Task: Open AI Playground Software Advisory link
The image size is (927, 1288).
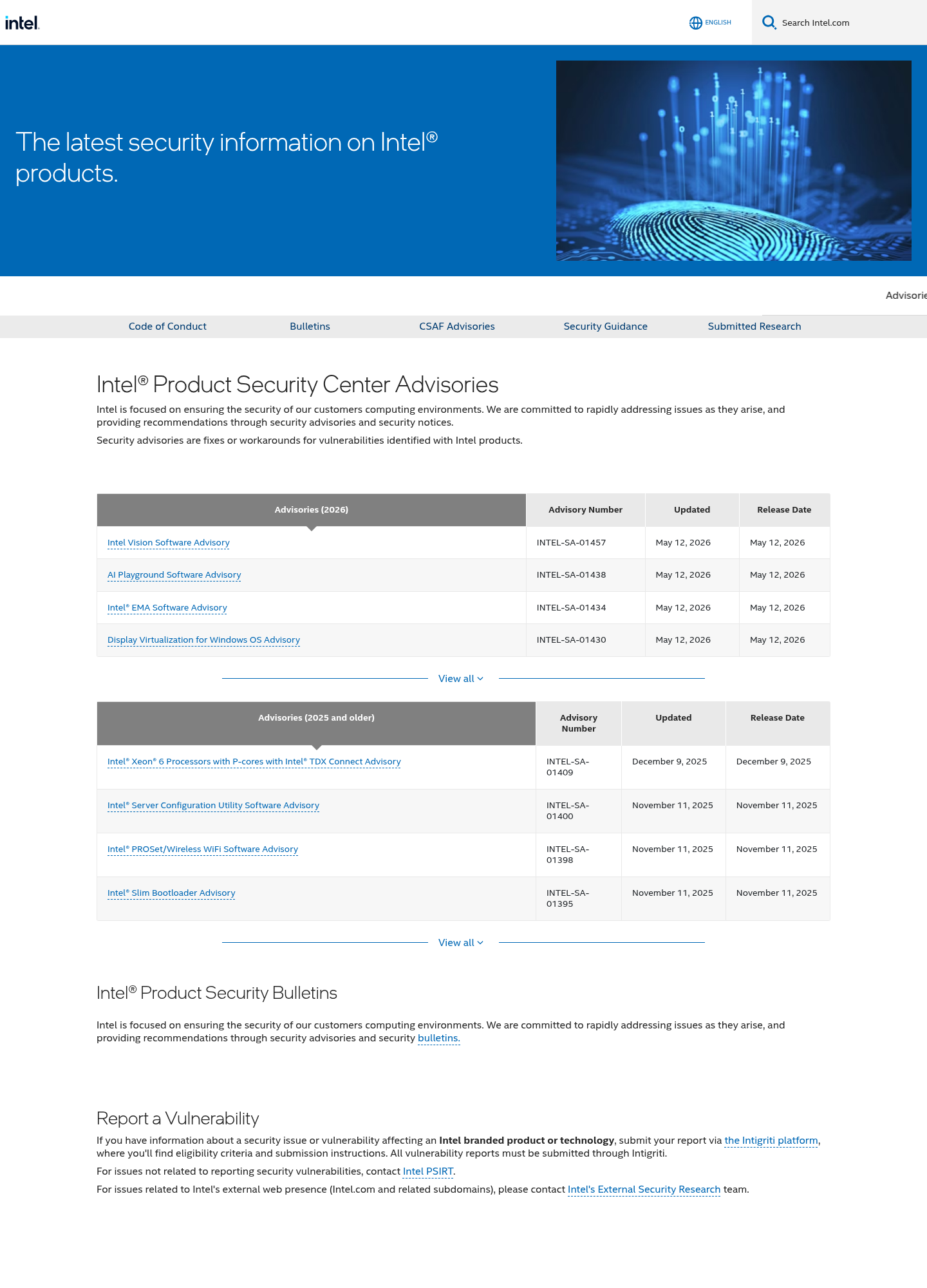Action: coord(174,575)
